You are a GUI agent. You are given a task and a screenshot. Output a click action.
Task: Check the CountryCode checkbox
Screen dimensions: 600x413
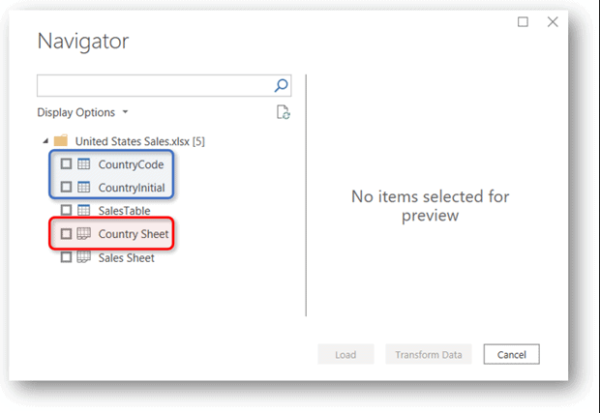66,164
